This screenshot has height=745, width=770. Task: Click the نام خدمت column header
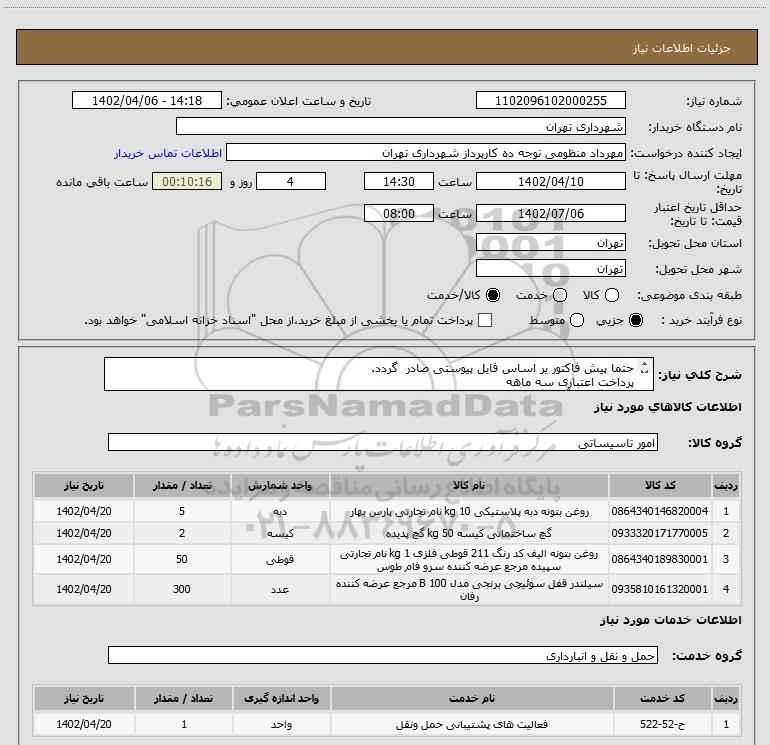(x=472, y=698)
